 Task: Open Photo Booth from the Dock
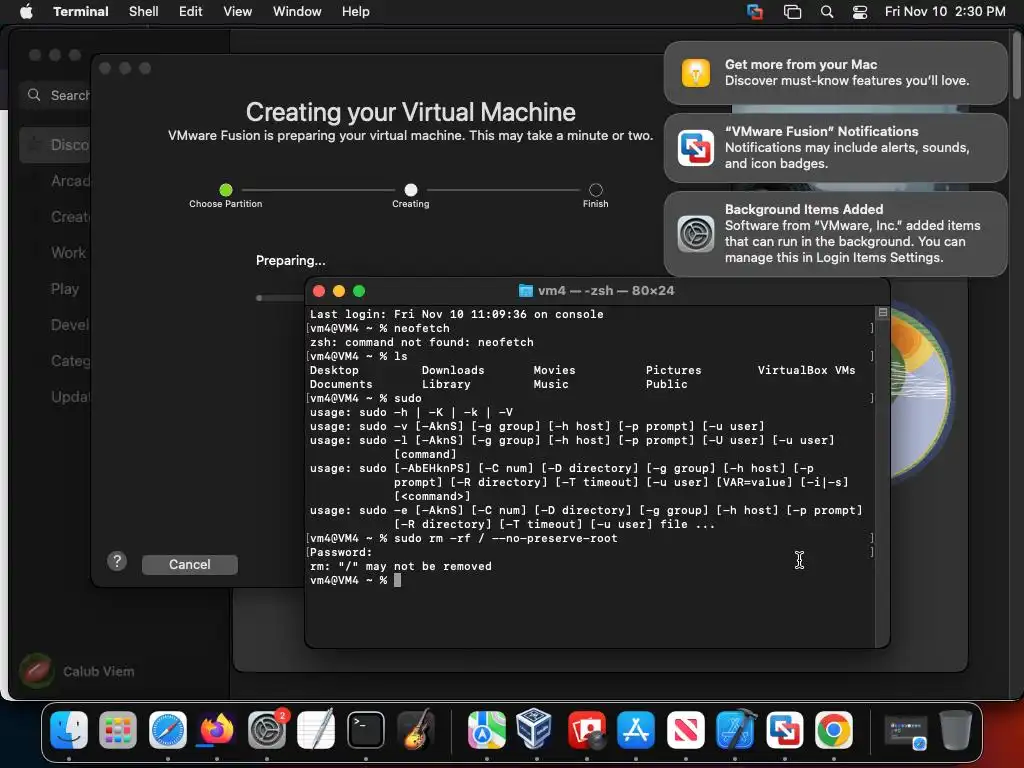(x=586, y=729)
